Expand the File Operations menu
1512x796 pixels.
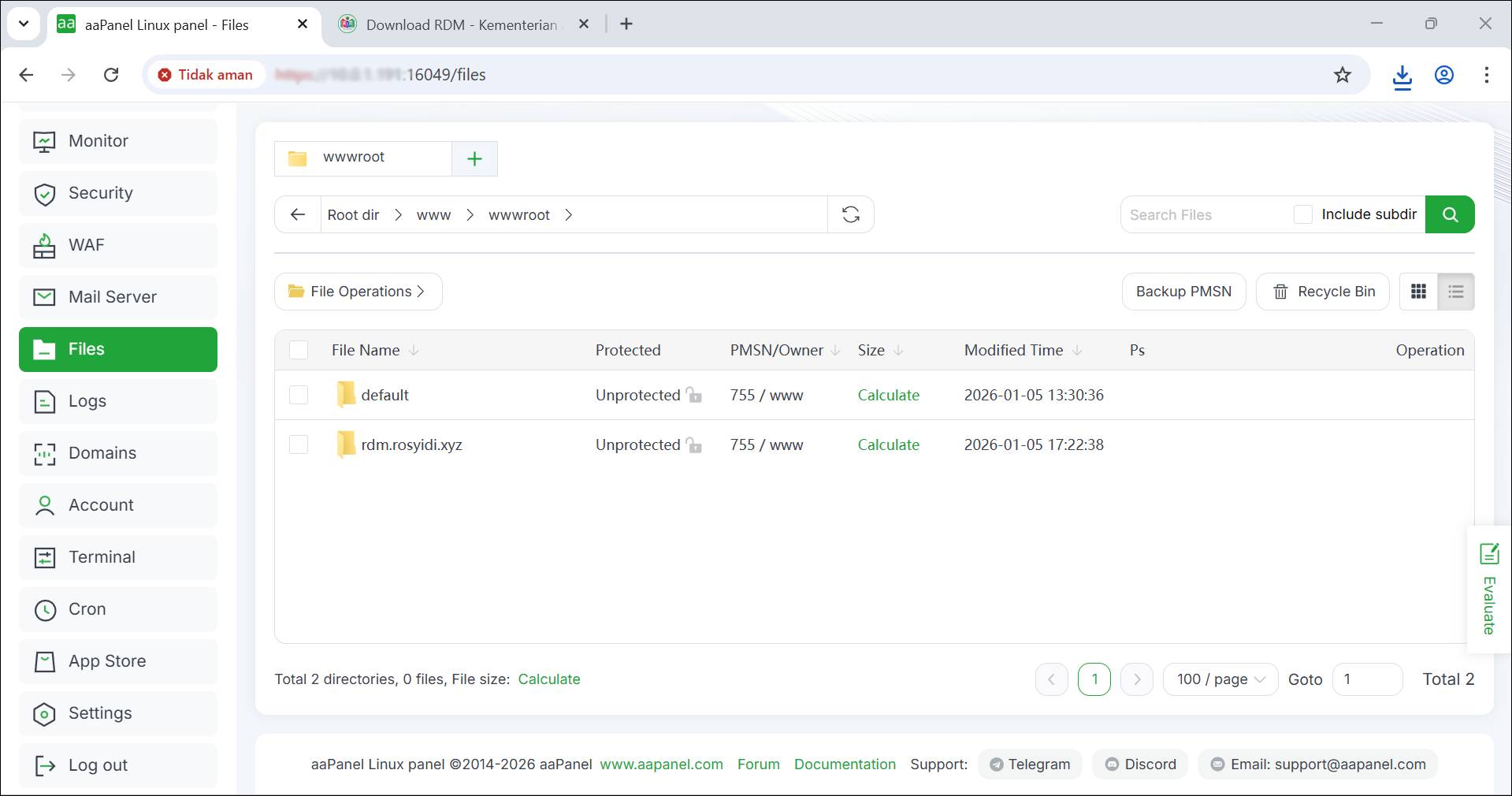coord(358,292)
